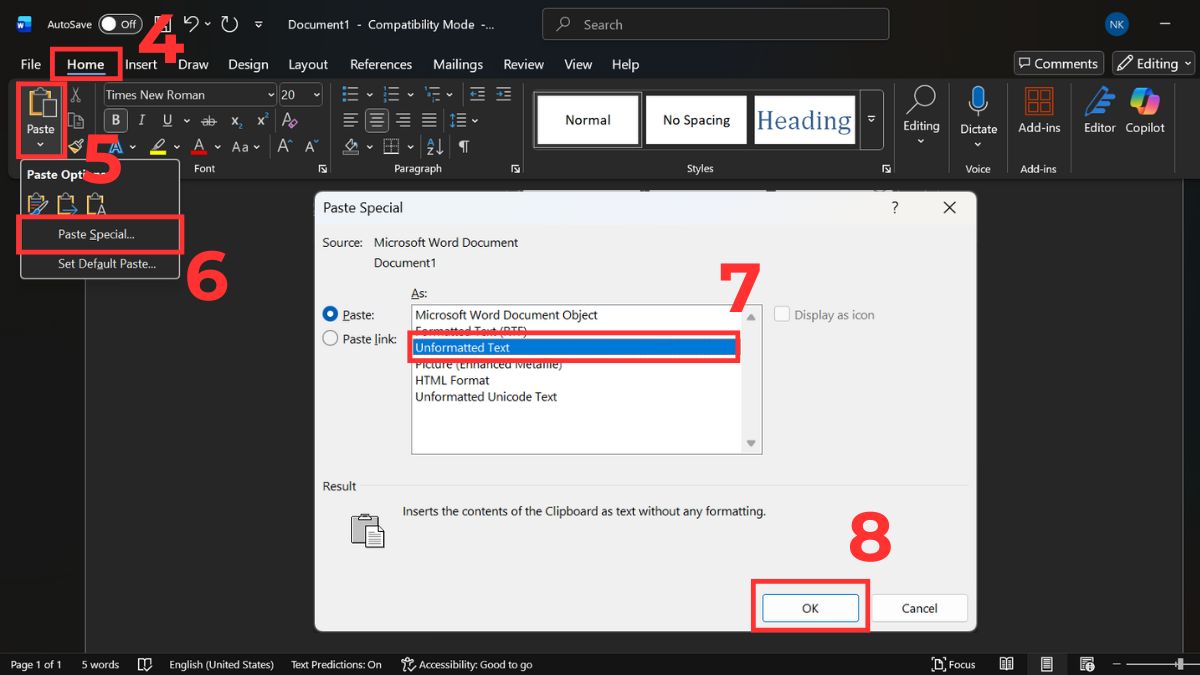
Task: Click the Bold formatting icon
Action: 116,120
